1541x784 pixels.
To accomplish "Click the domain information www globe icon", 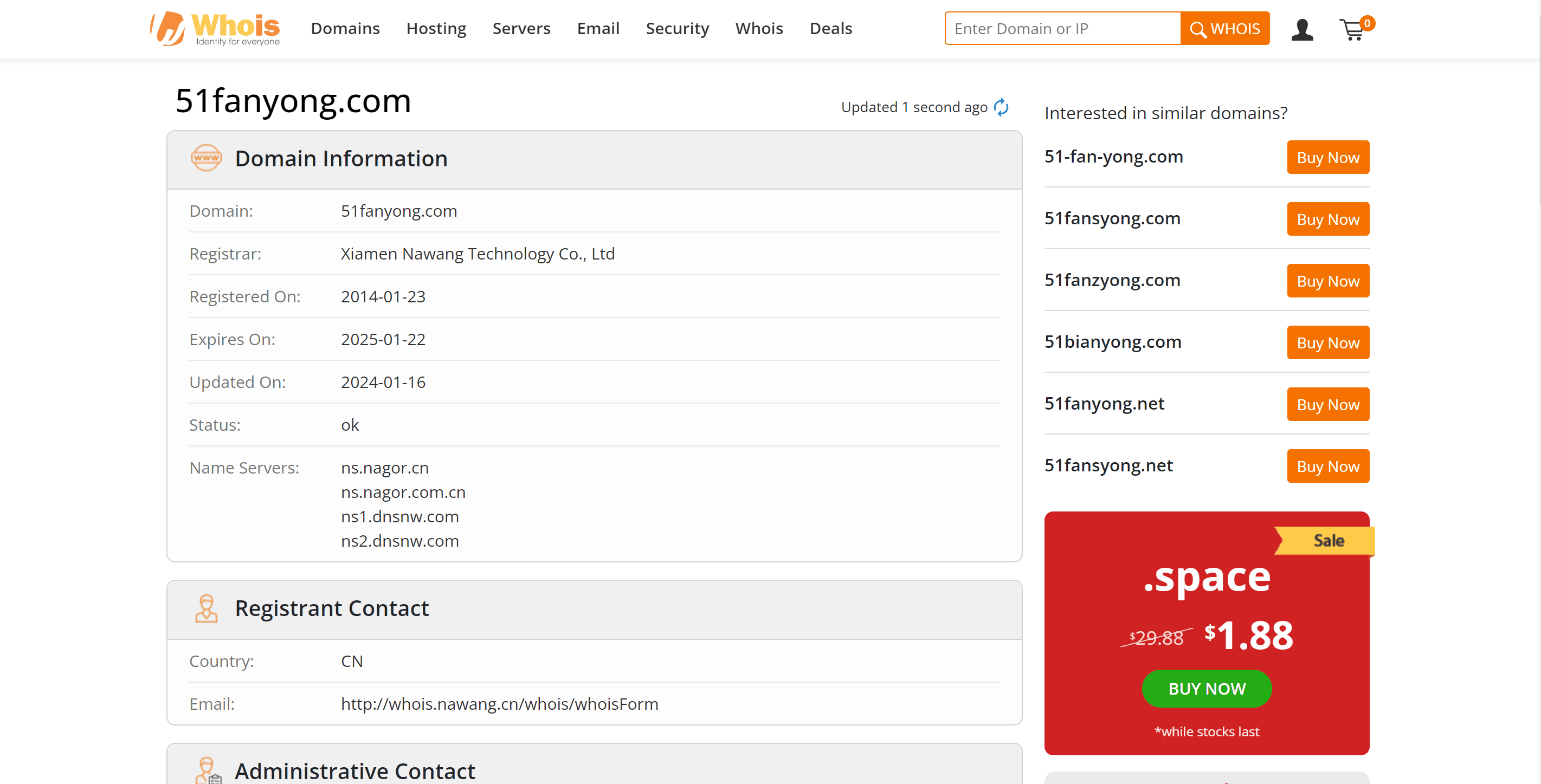I will tap(205, 158).
